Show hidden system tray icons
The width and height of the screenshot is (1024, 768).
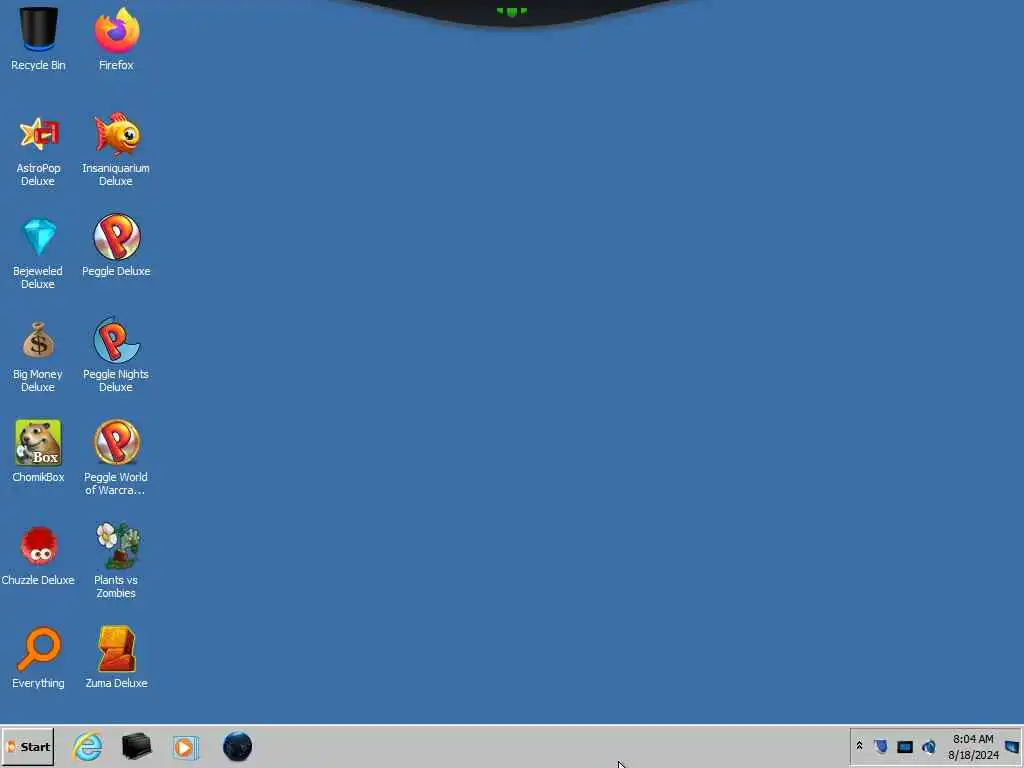tap(859, 746)
